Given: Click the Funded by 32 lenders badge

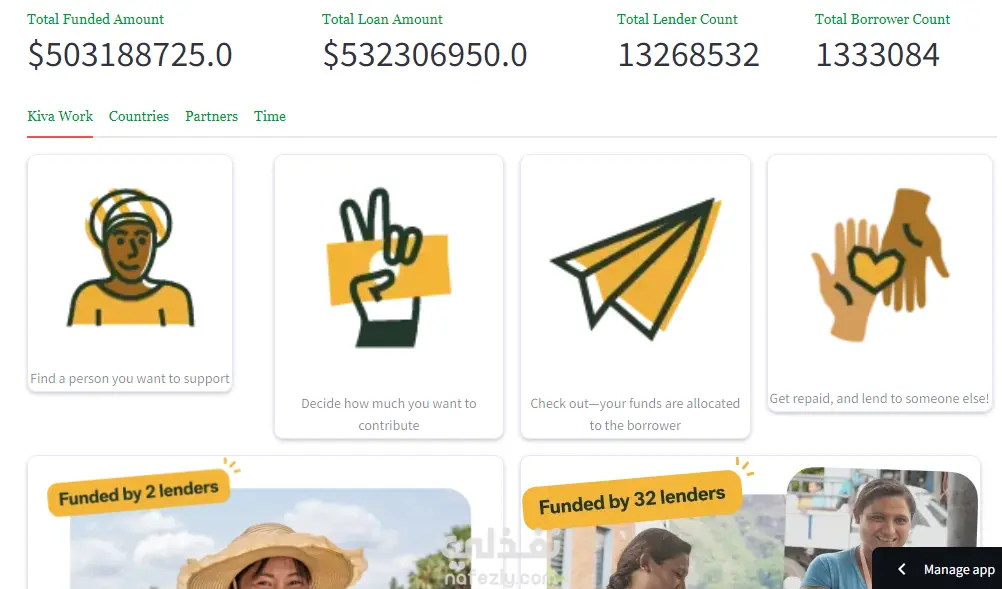Looking at the screenshot, I should pos(632,500).
